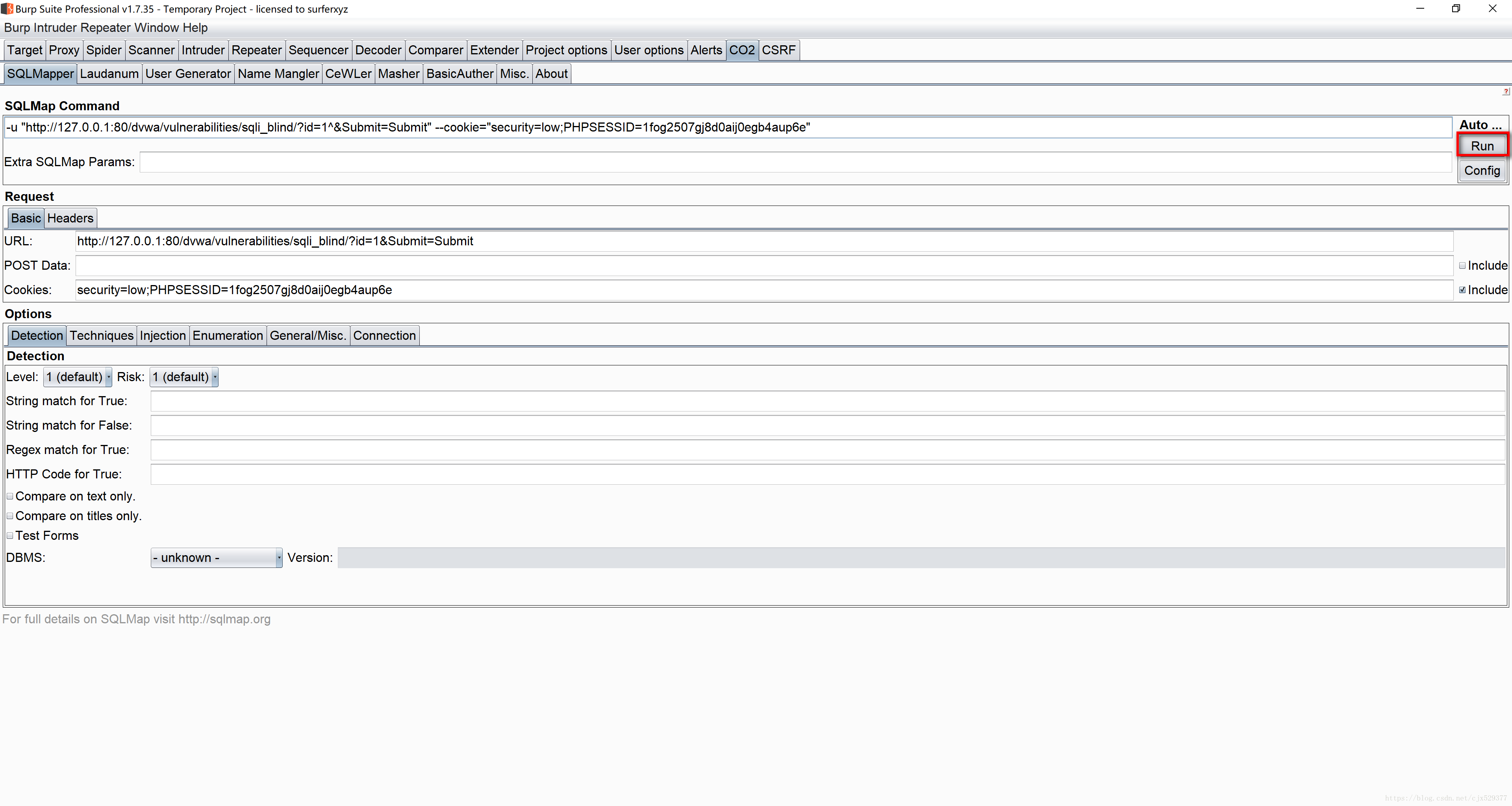Click the small red help icon
This screenshot has height=806, width=1512.
click(x=1506, y=92)
